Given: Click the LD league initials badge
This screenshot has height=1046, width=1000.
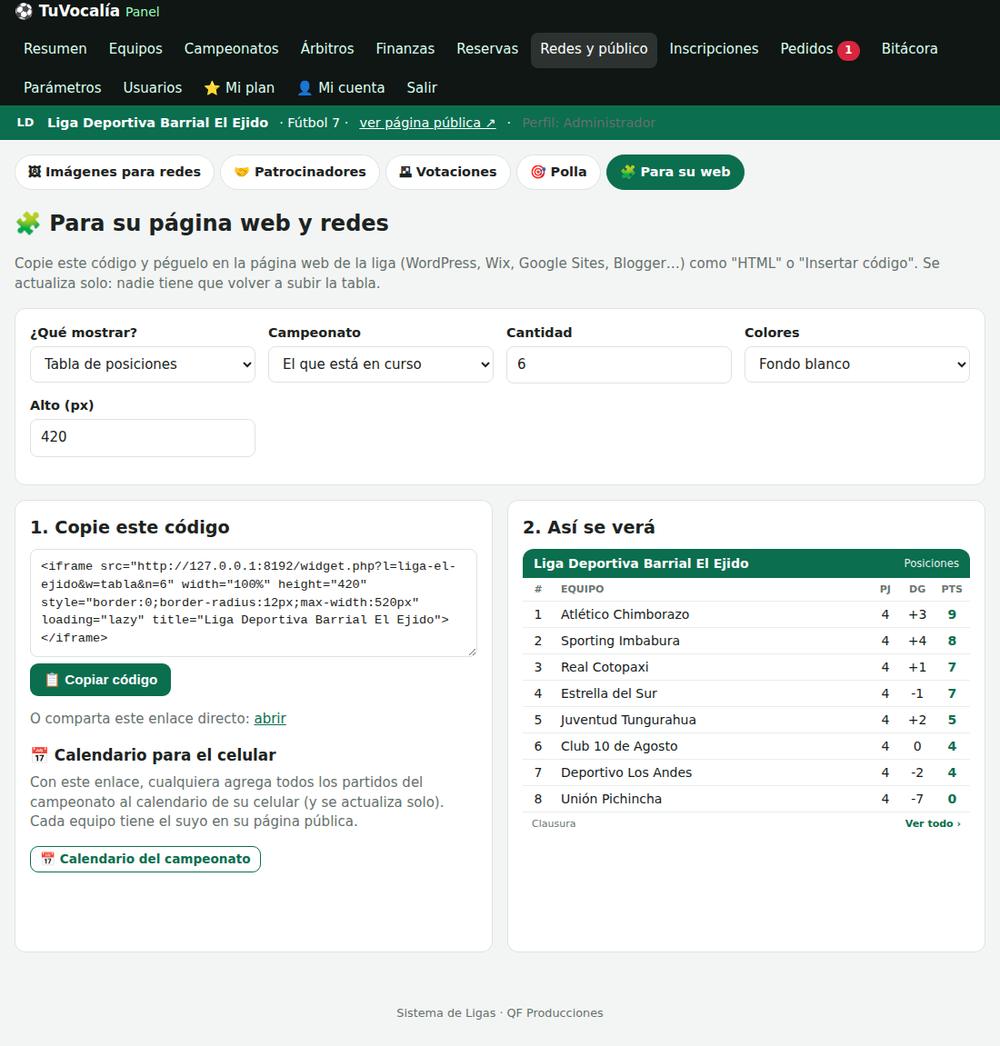Looking at the screenshot, I should 25,123.
